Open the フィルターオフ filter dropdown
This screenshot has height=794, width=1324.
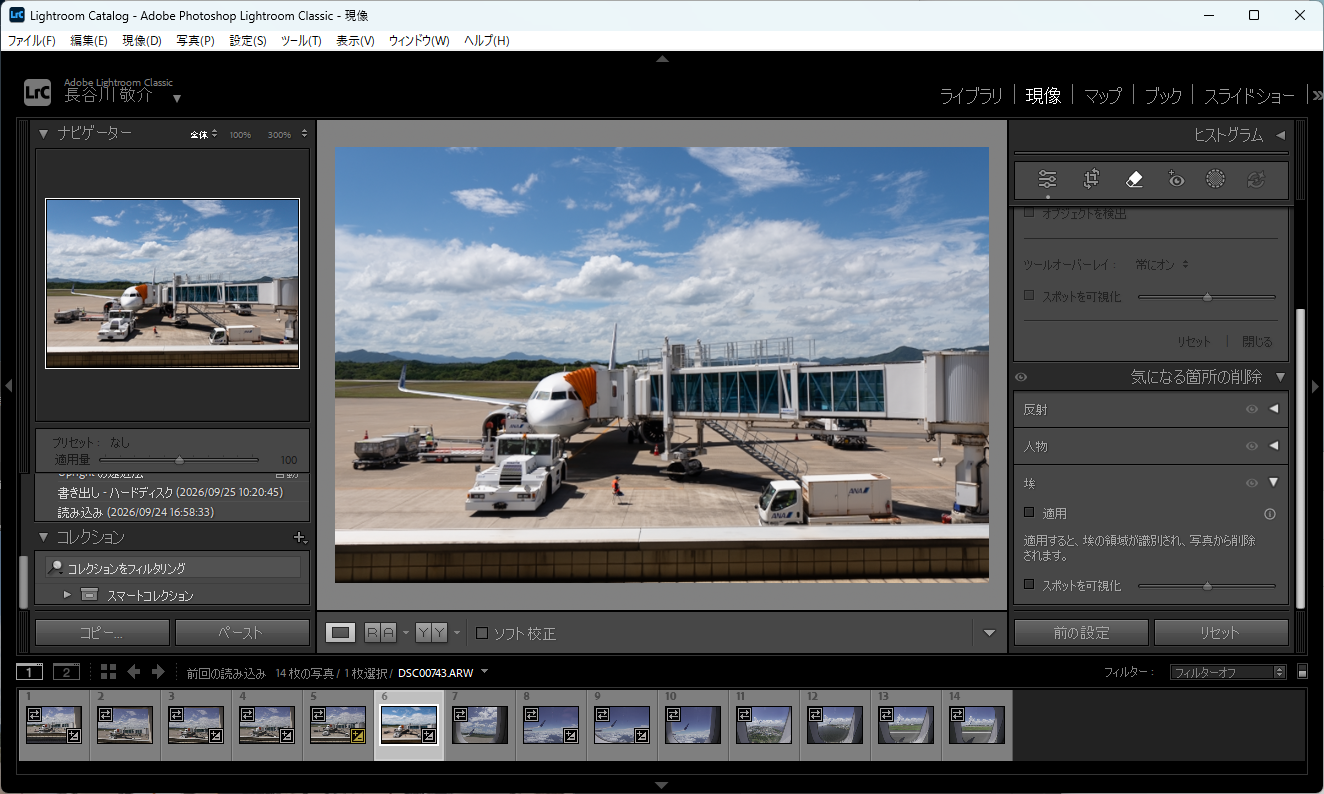pos(1228,672)
